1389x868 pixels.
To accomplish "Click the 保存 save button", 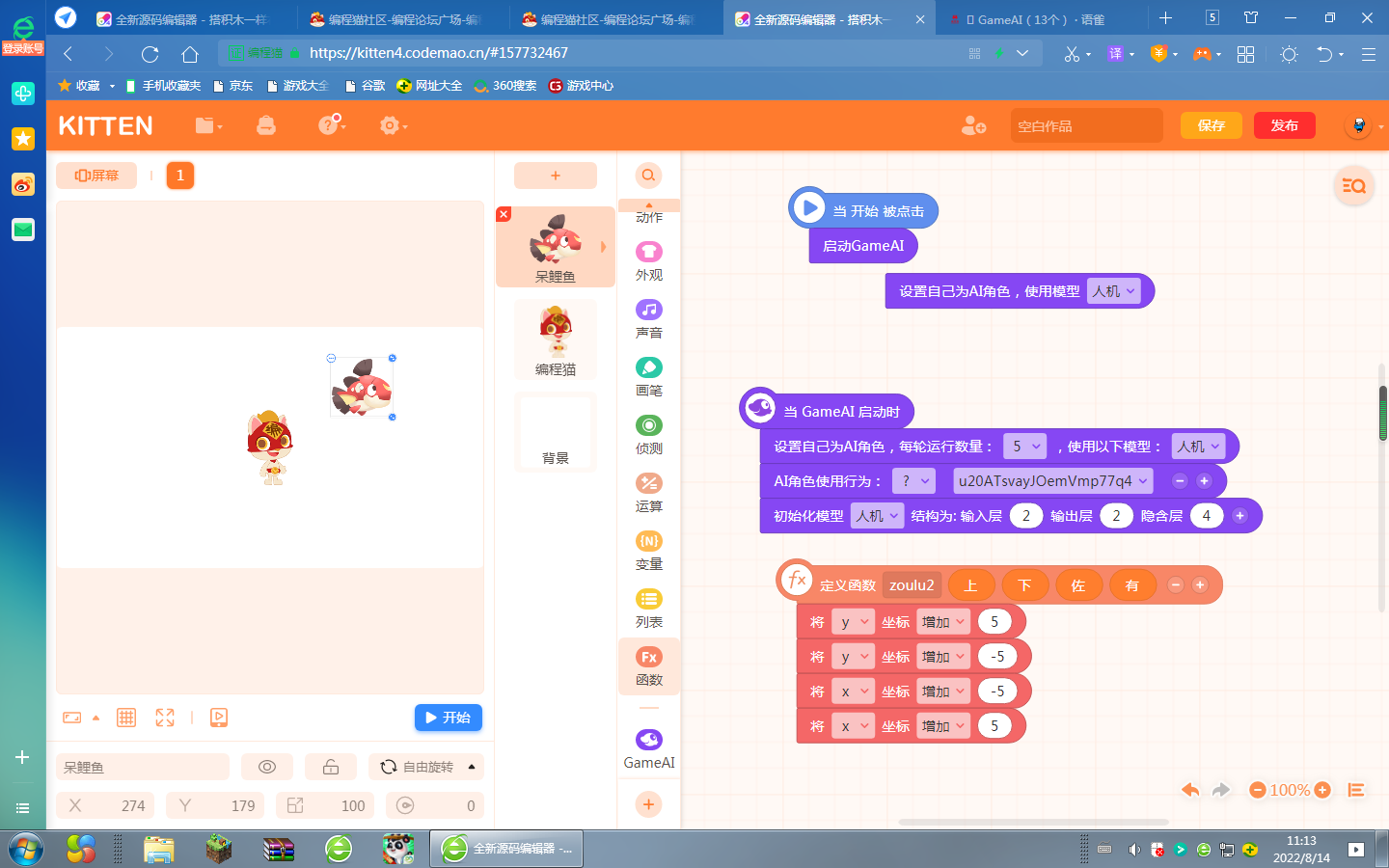I will point(1212,125).
